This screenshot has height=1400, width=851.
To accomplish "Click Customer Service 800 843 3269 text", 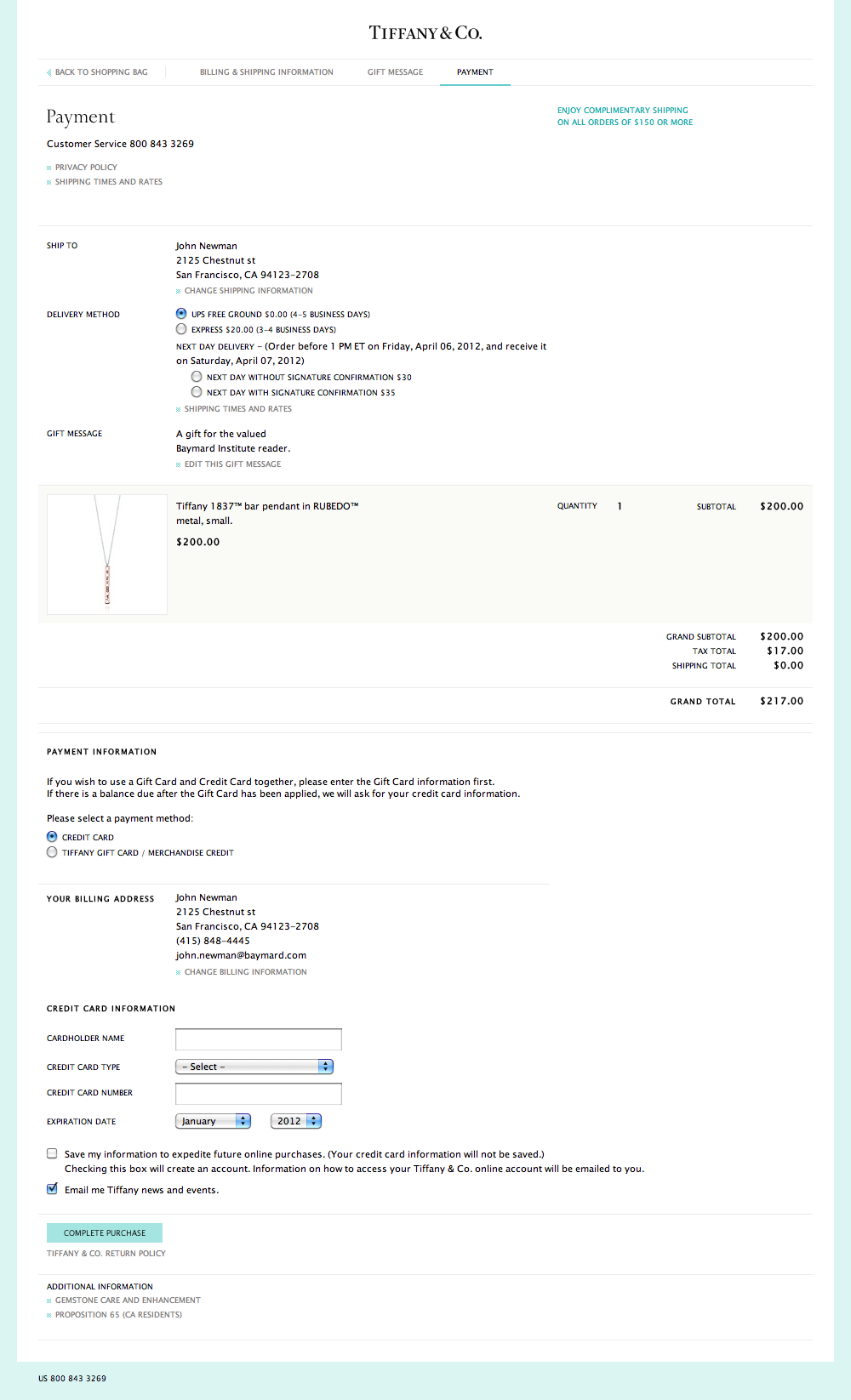I will 120,144.
